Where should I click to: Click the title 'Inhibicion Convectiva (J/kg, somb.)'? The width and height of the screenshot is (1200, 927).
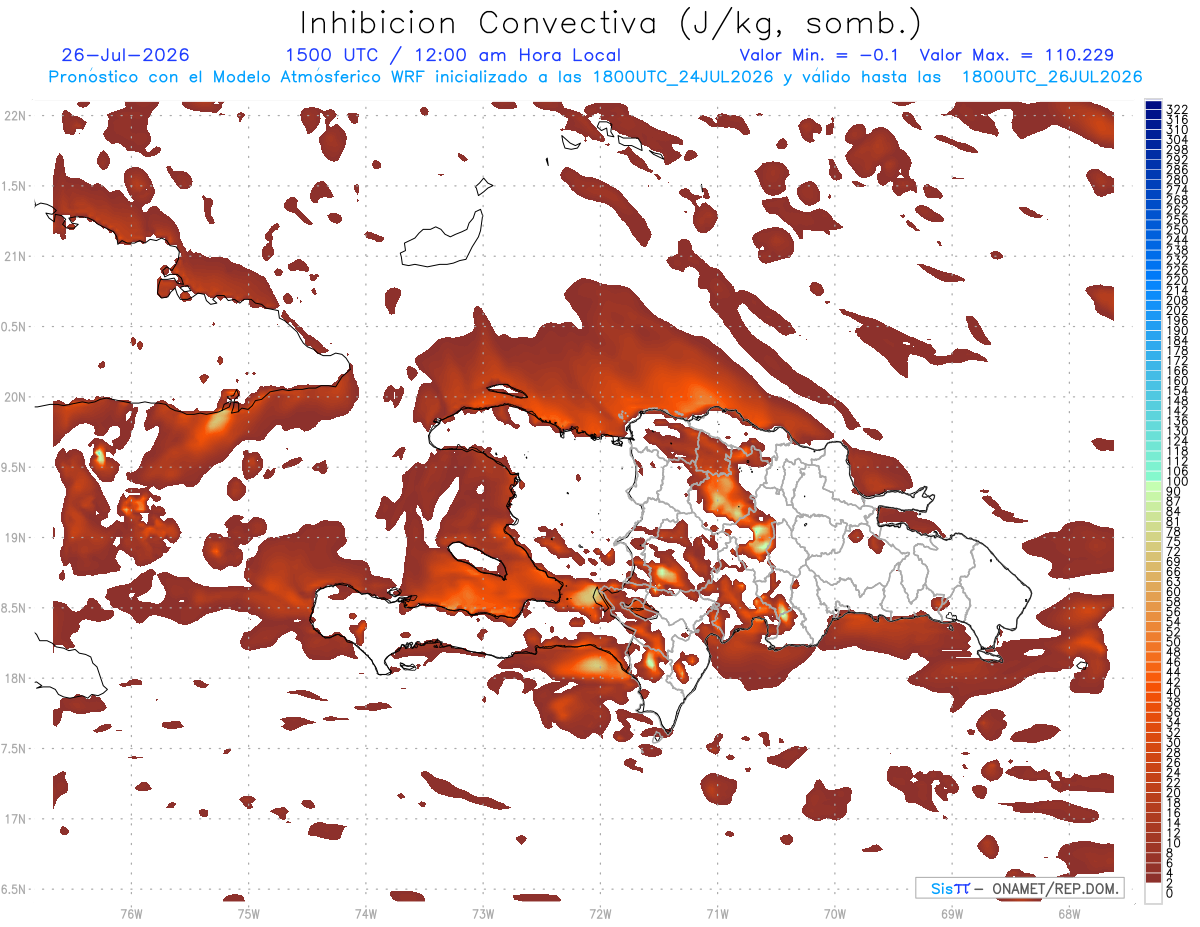point(611,23)
